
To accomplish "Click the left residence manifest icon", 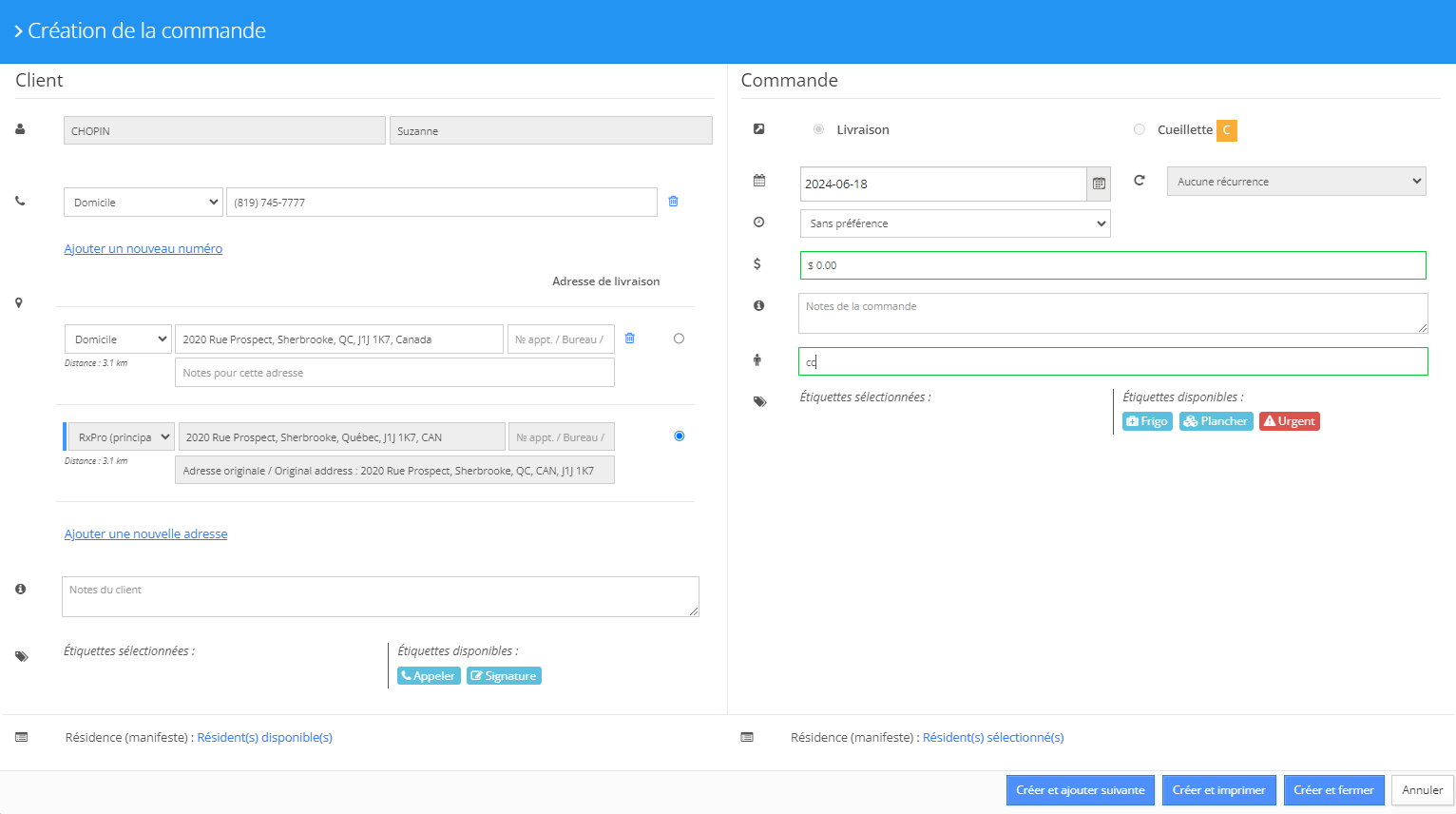I will click(x=21, y=737).
